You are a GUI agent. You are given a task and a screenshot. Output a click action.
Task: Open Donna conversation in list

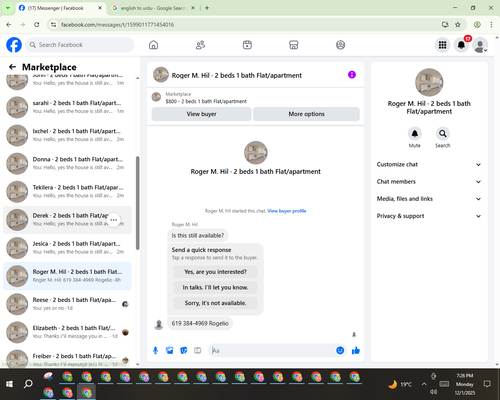[67, 163]
